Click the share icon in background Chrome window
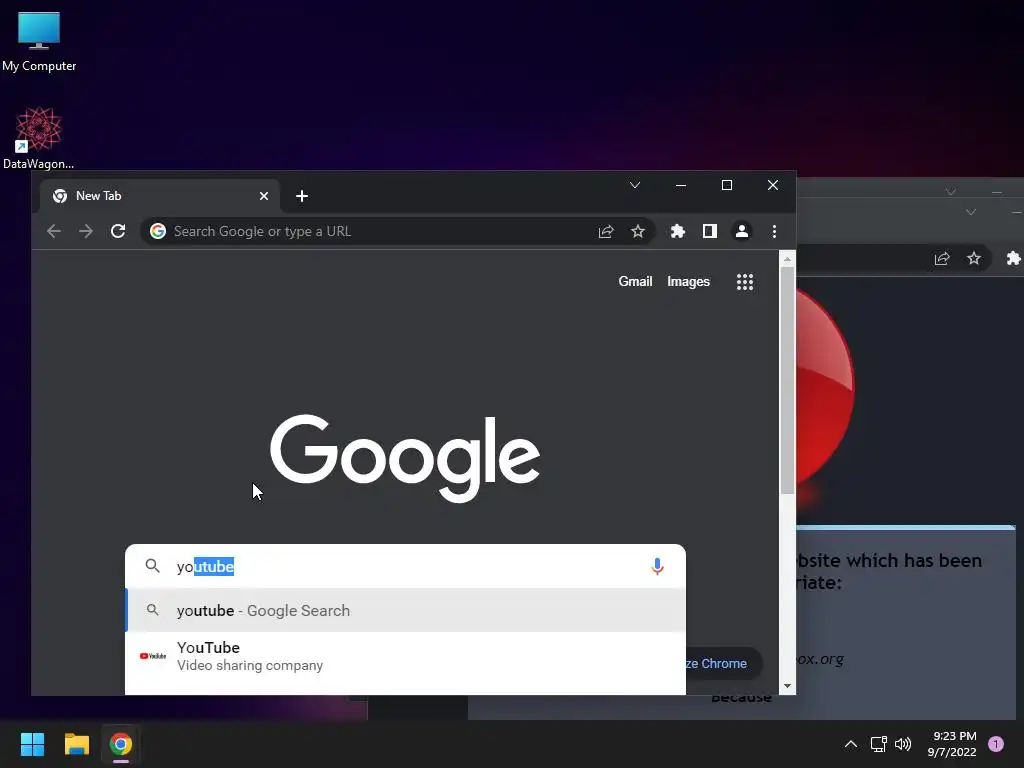Image resolution: width=1024 pixels, height=768 pixels. pyautogui.click(x=942, y=259)
